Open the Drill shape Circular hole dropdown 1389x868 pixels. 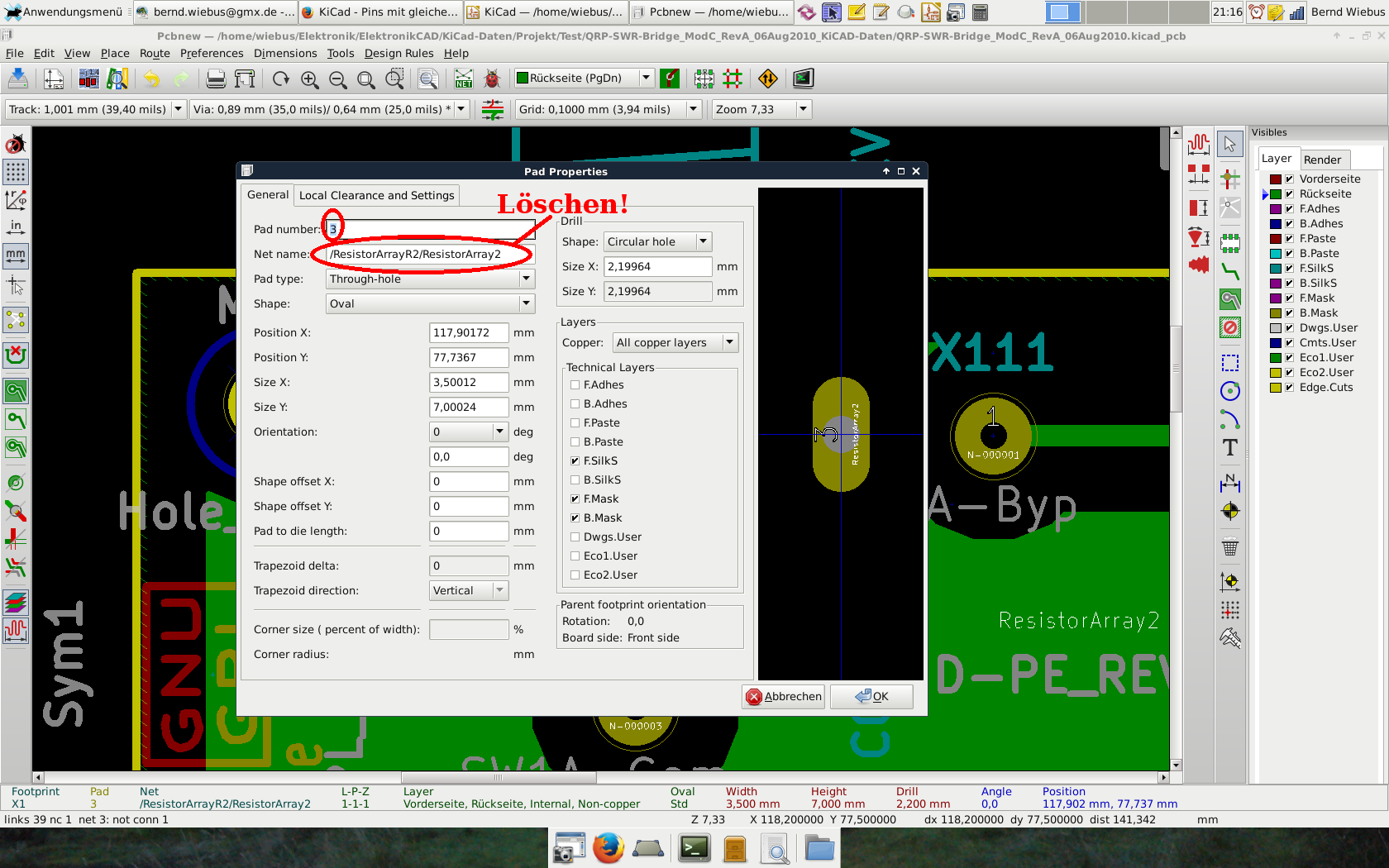point(657,242)
